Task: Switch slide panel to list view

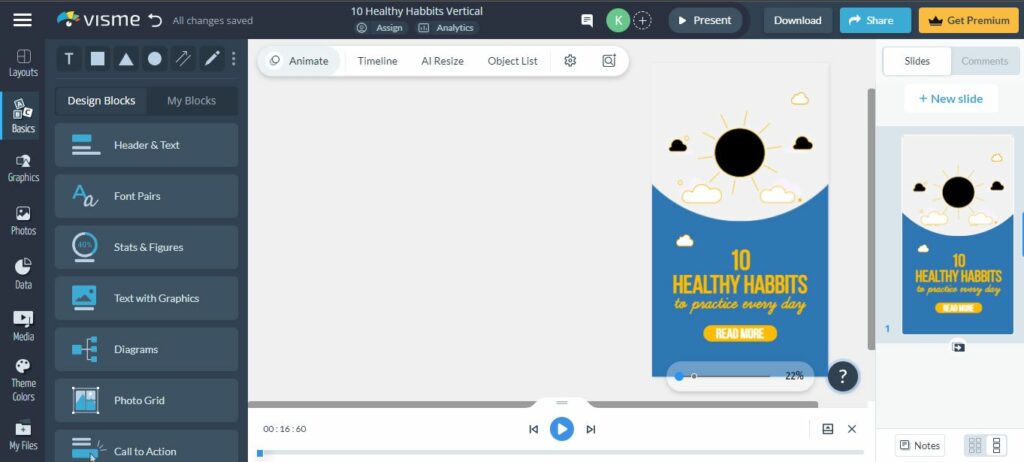Action: 994,445
